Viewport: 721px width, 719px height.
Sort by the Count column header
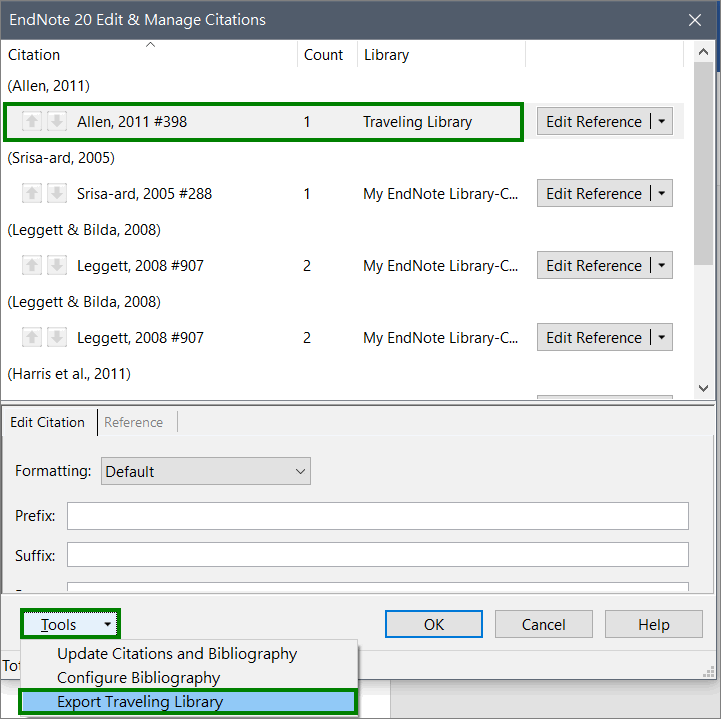click(x=327, y=54)
